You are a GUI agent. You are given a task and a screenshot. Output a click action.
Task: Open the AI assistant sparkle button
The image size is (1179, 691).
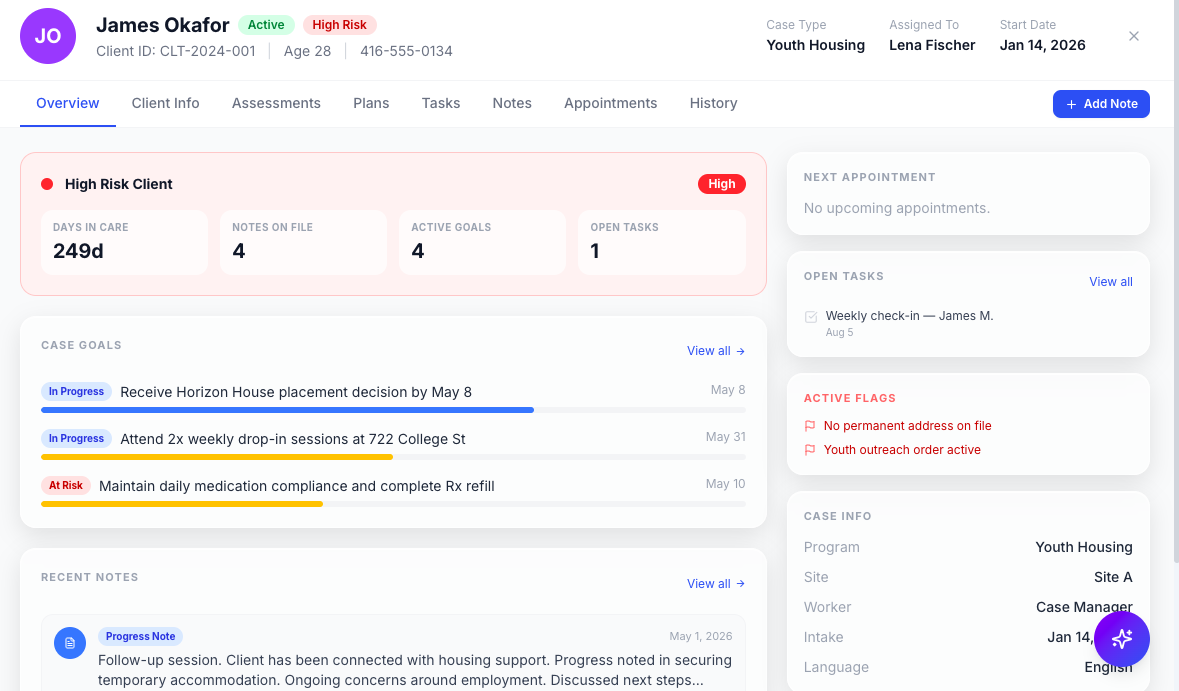[x=1122, y=639]
